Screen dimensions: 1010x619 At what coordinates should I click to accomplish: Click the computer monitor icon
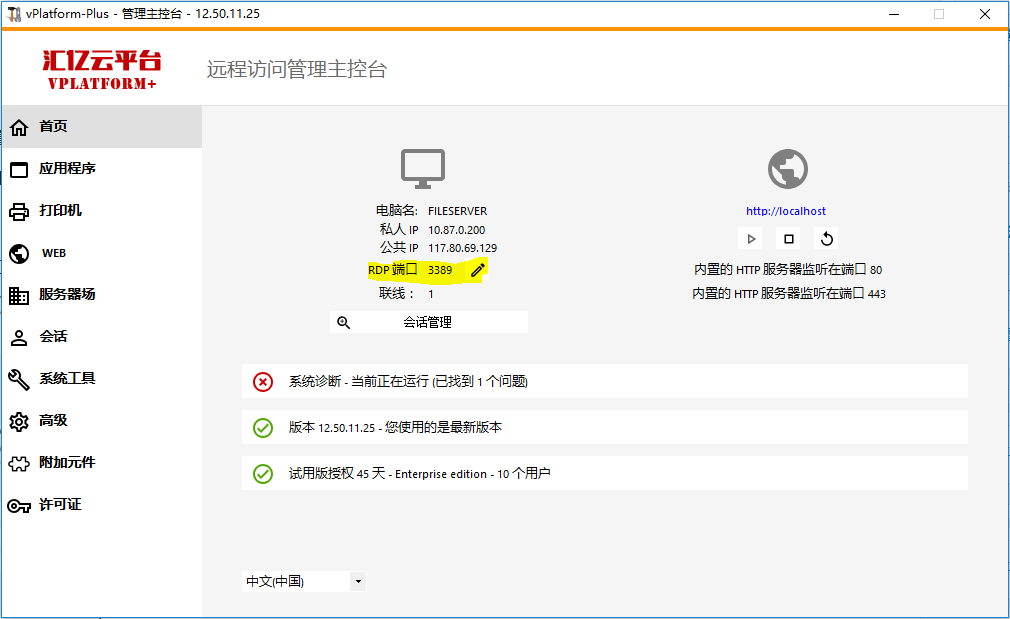click(423, 169)
